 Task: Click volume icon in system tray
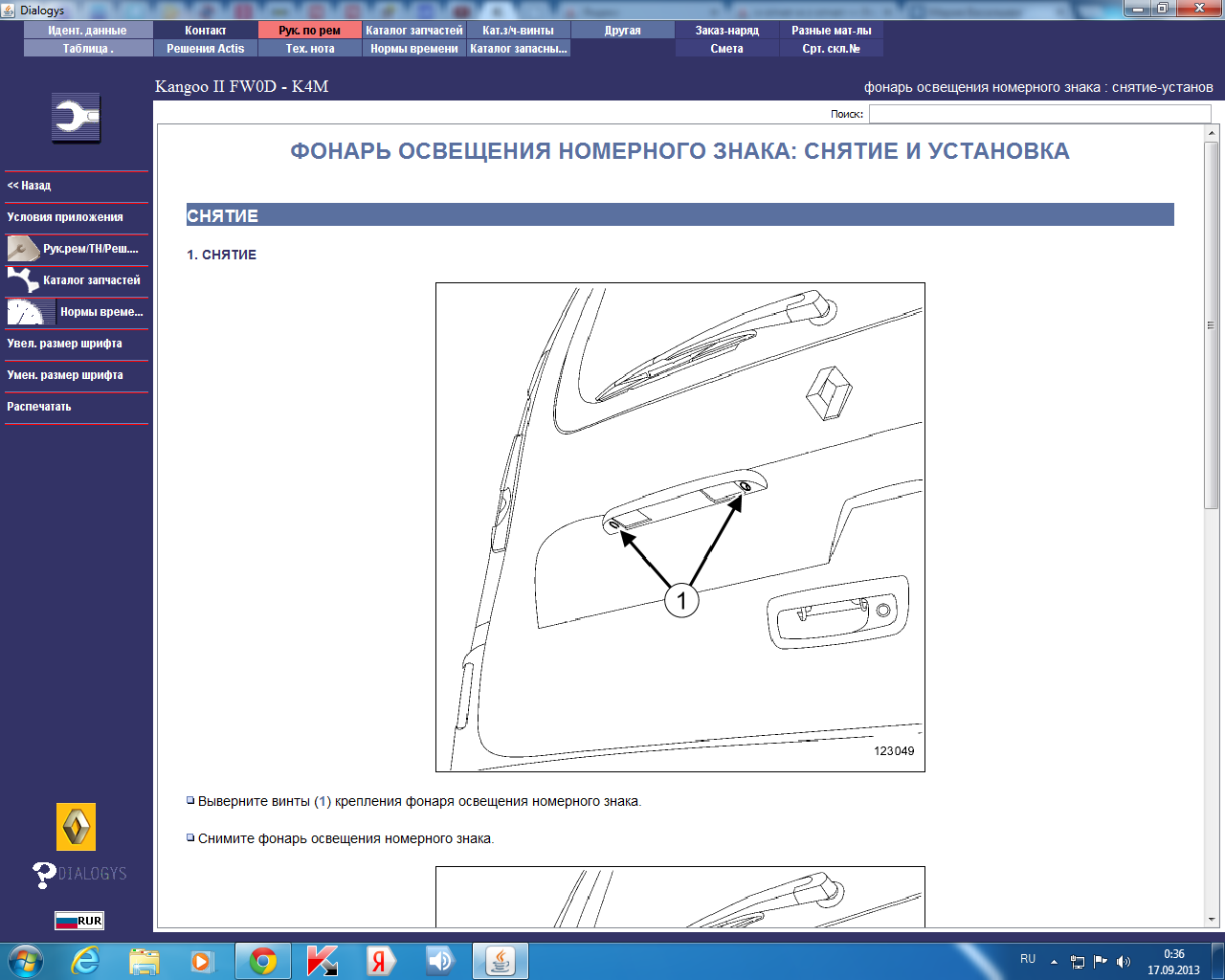(1124, 962)
